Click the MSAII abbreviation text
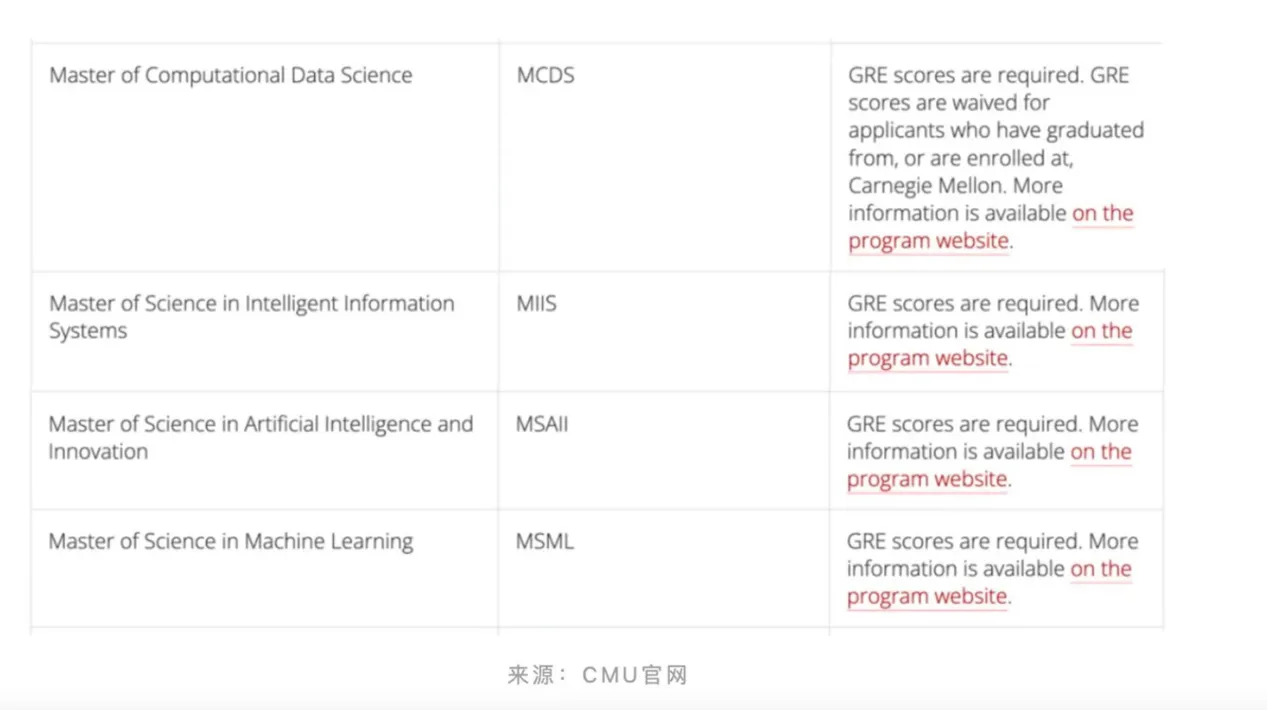The width and height of the screenshot is (1267, 710). pyautogui.click(x=541, y=424)
